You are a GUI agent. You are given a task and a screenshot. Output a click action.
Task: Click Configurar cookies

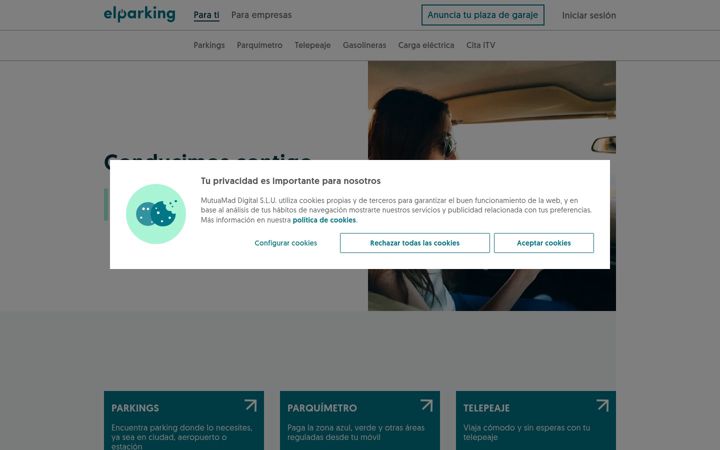point(286,243)
